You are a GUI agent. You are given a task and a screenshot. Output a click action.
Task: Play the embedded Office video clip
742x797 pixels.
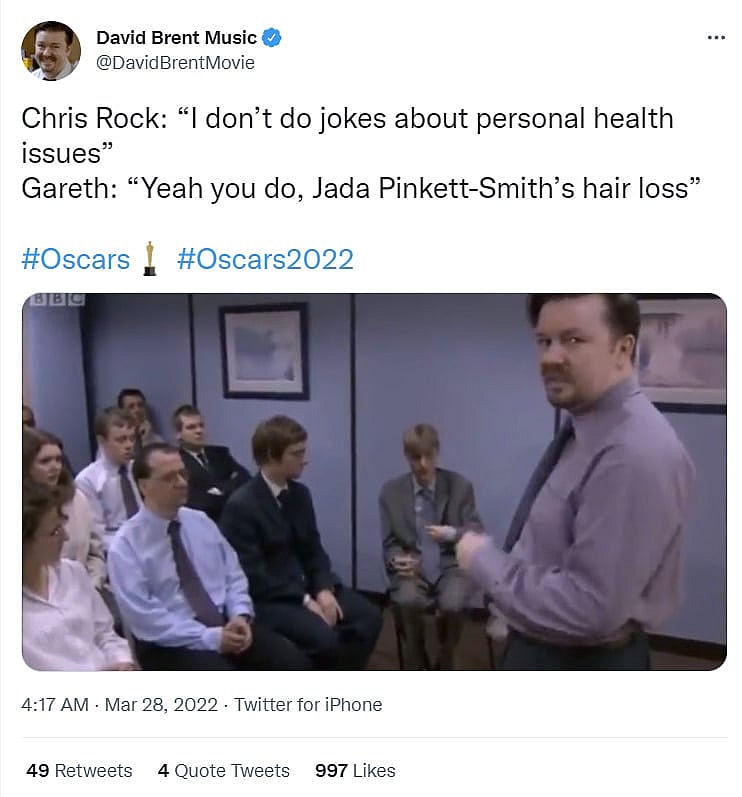(374, 481)
